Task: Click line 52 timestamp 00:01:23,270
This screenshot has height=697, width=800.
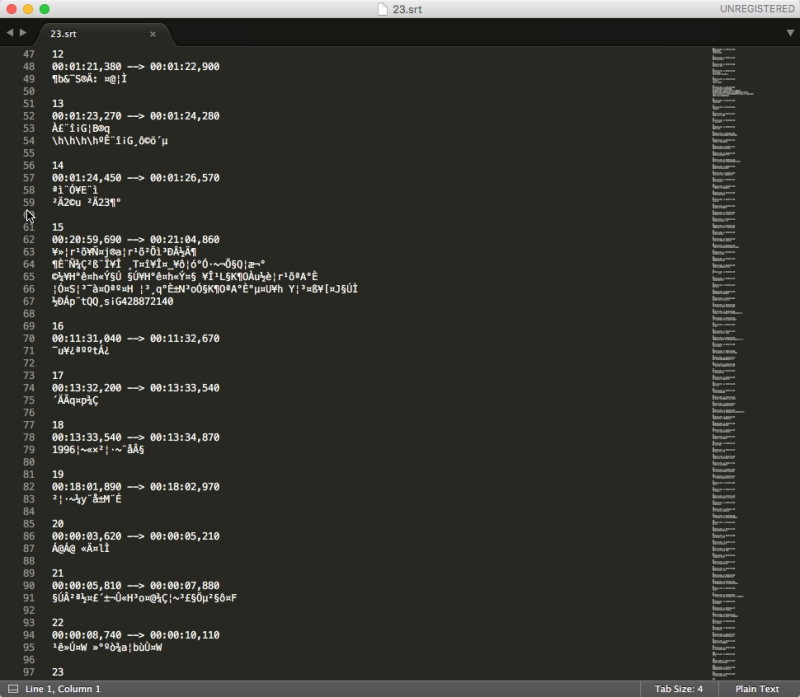Action: click(87, 116)
